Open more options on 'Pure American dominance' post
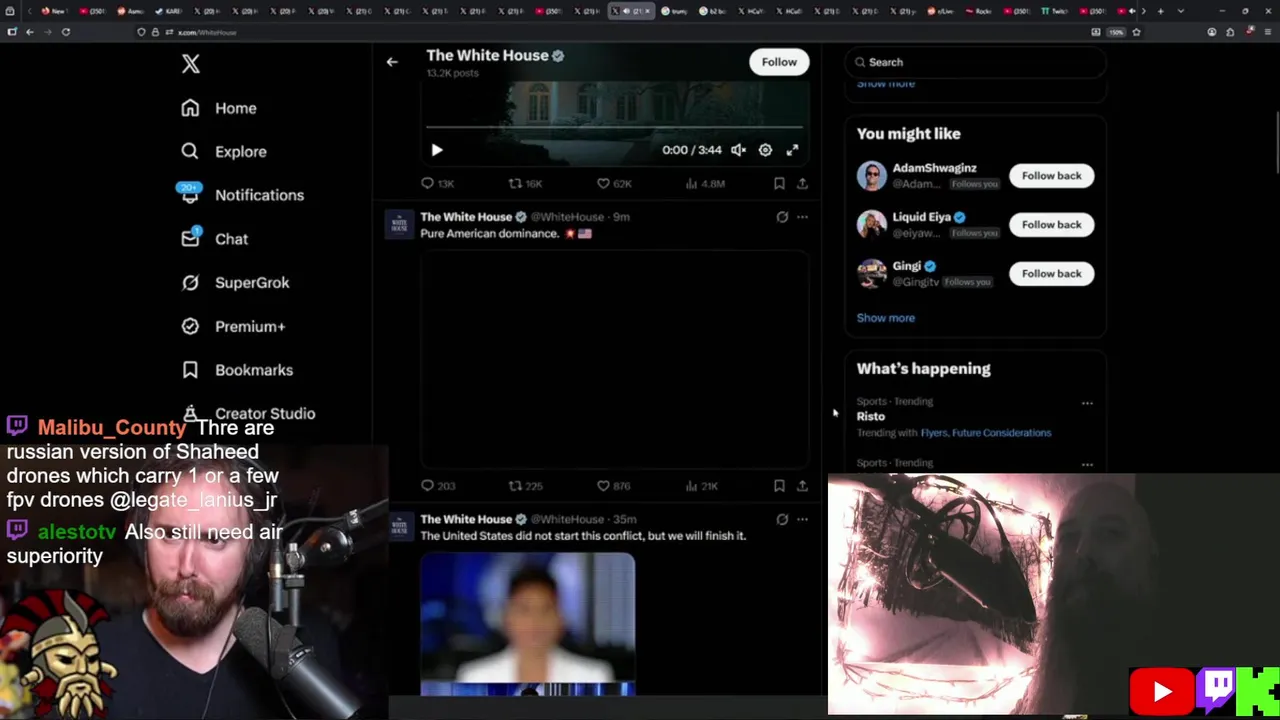Viewport: 1280px width, 720px height. click(x=802, y=217)
